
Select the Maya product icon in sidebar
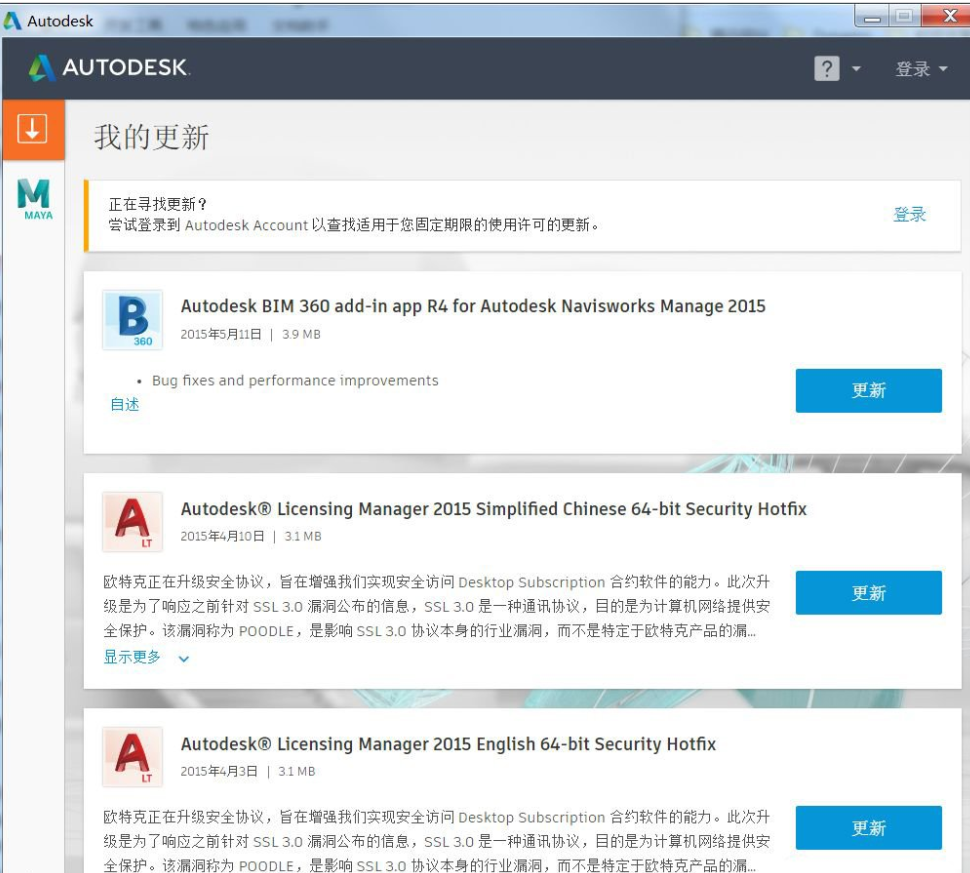click(x=34, y=199)
